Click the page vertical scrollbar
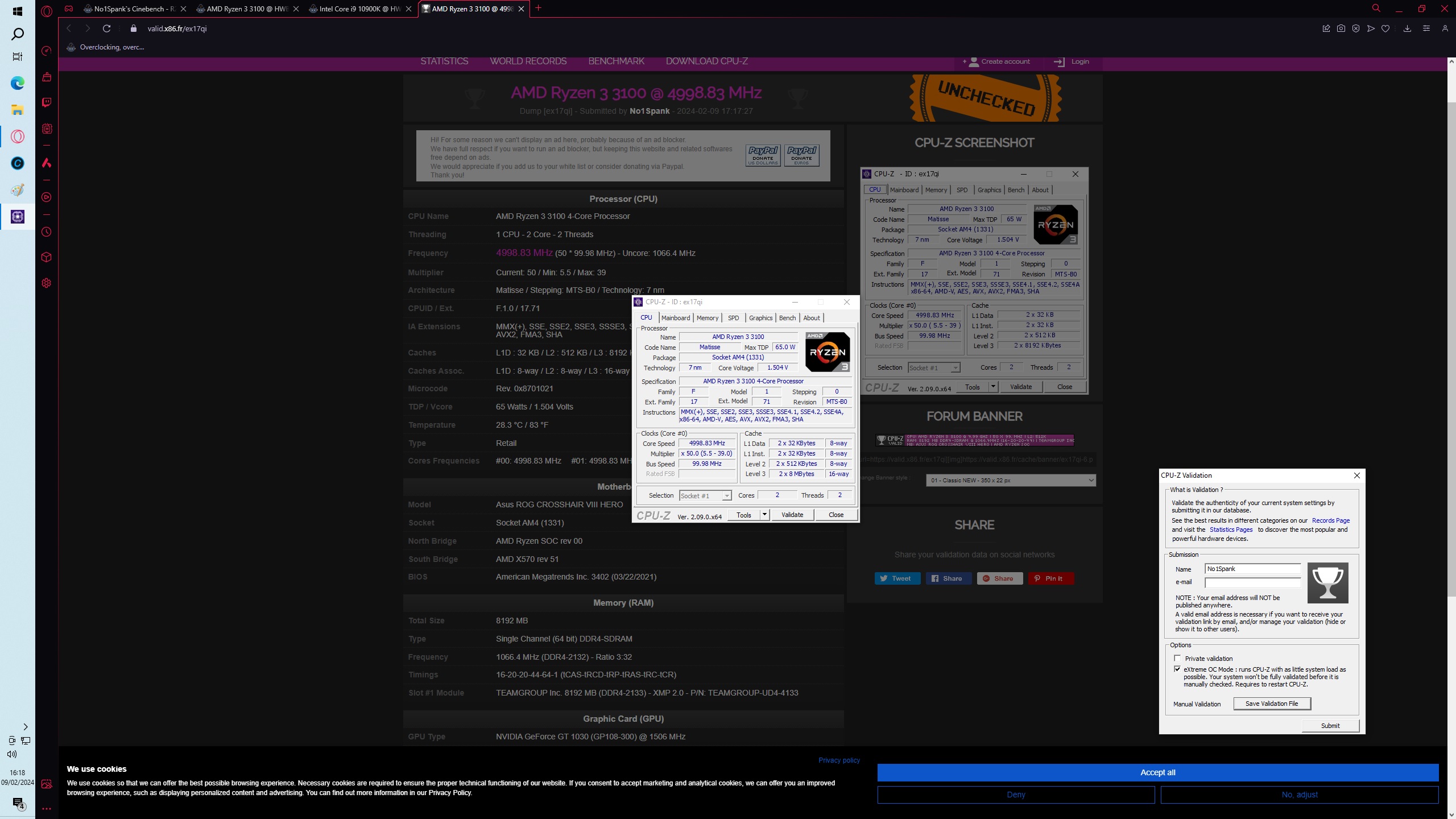The image size is (1456, 819). (x=1451, y=349)
